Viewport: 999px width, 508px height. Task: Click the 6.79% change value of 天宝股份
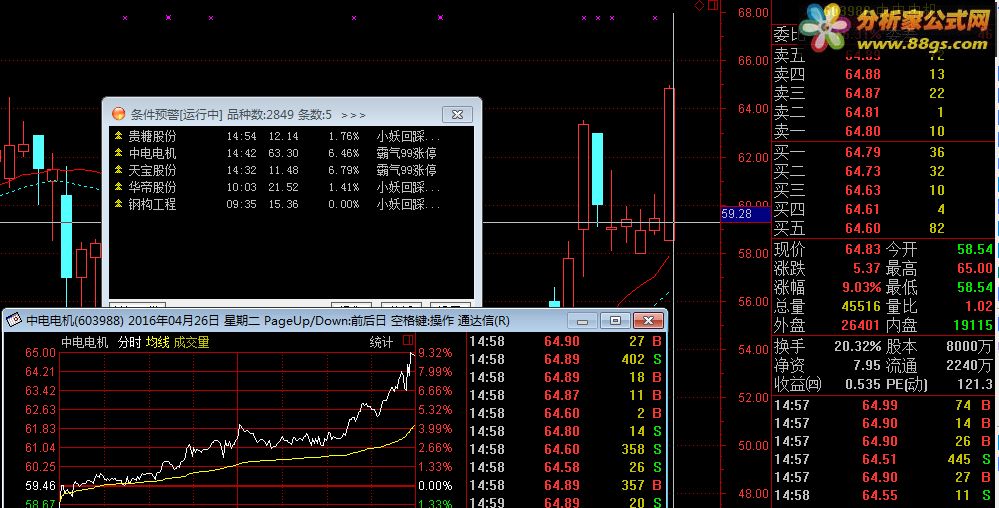tap(344, 170)
